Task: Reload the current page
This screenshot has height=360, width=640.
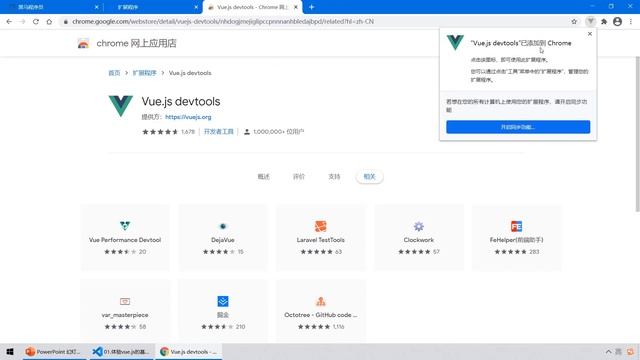Action: click(36, 22)
